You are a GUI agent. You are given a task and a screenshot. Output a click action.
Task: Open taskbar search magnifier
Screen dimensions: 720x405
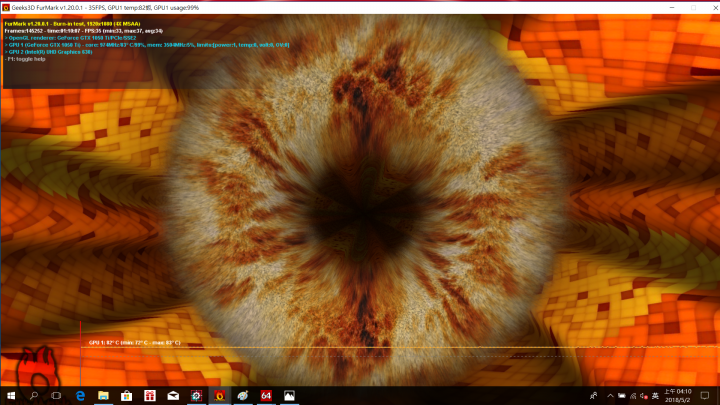pyautogui.click(x=34, y=395)
